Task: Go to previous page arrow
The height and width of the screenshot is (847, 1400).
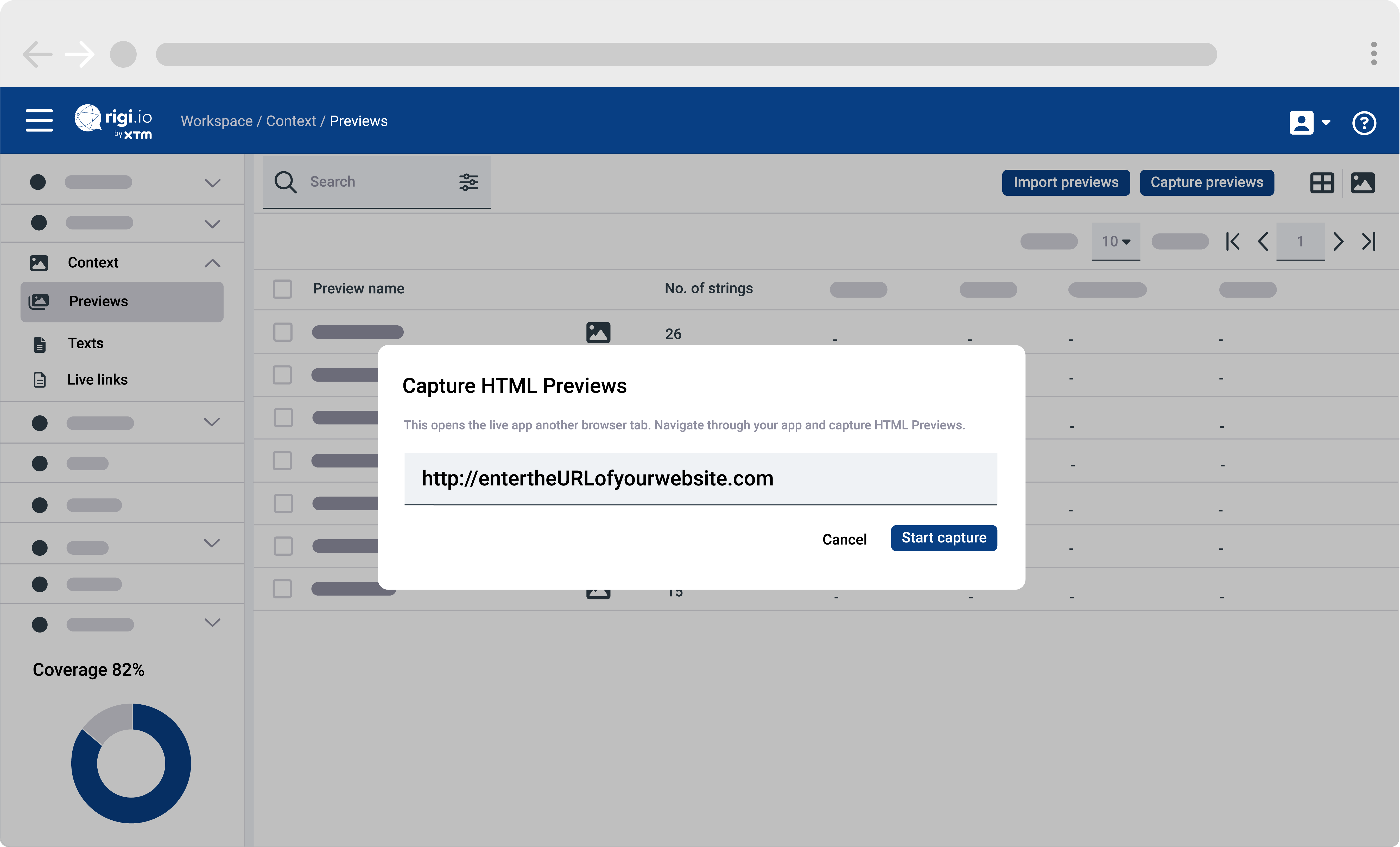Action: point(1263,242)
